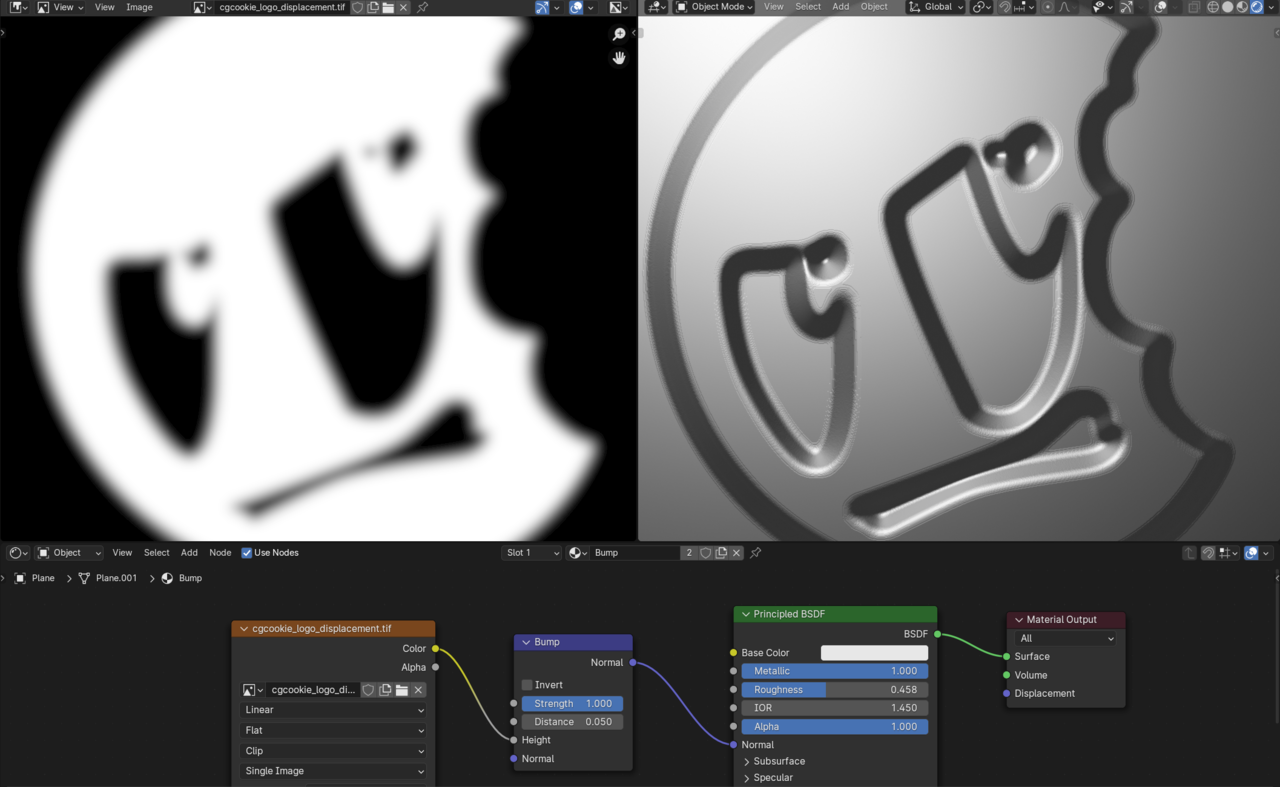Toggle proportional editing in 3D viewport
This screenshot has width=1280, height=787.
pyautogui.click(x=1047, y=7)
